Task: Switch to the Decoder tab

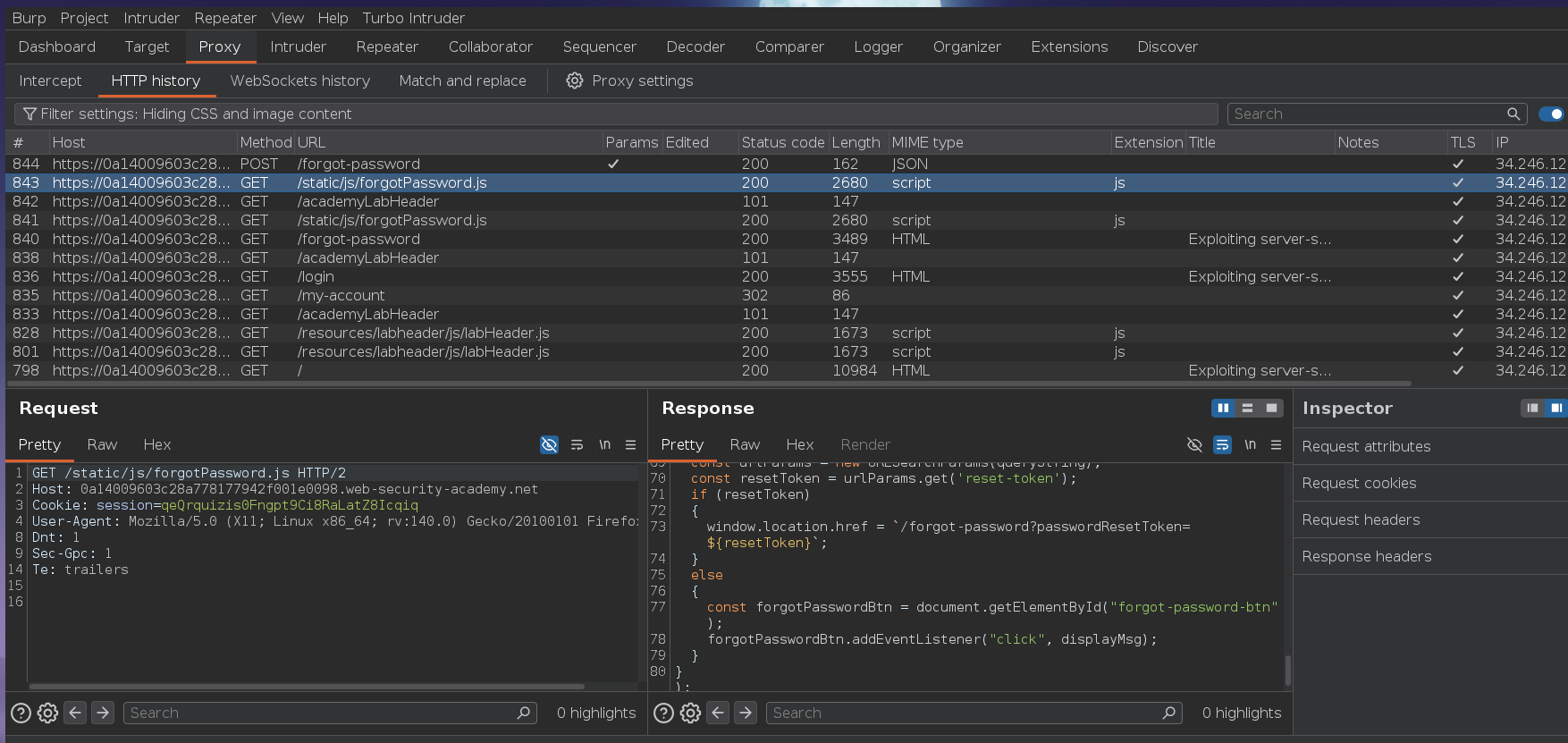Action: tap(695, 46)
